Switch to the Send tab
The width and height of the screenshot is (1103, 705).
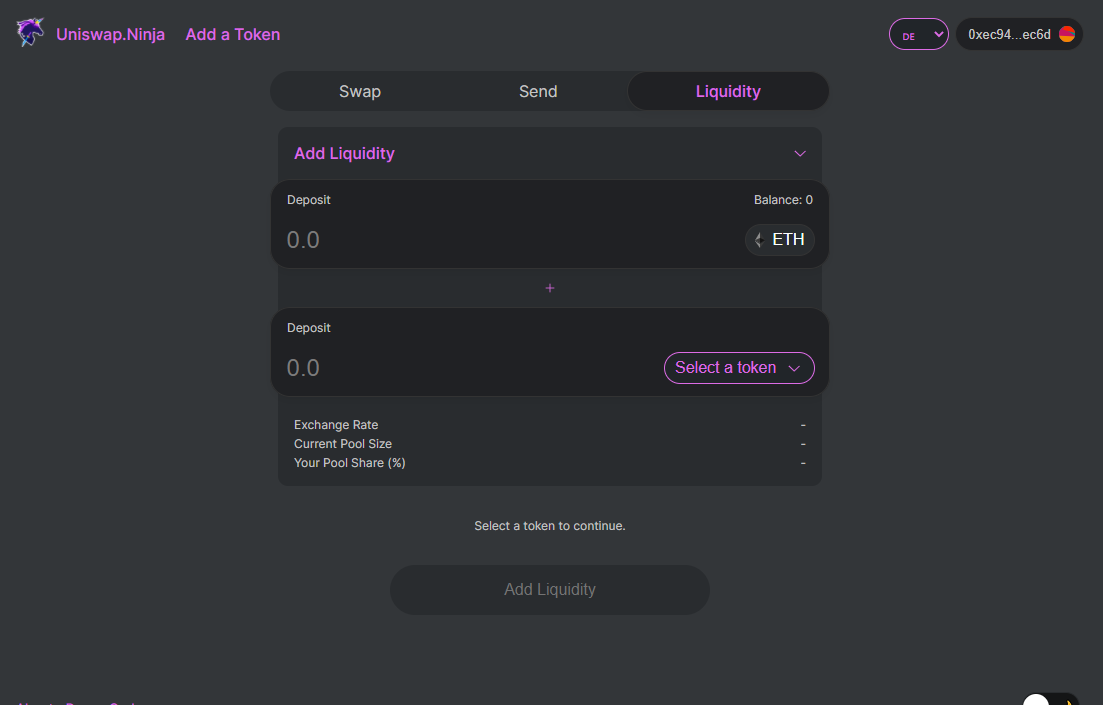[x=538, y=91]
